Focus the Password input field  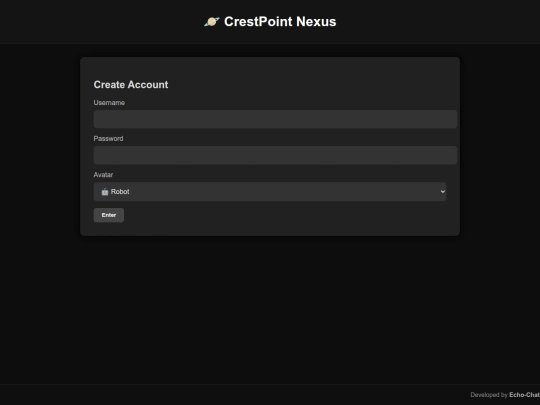275,155
